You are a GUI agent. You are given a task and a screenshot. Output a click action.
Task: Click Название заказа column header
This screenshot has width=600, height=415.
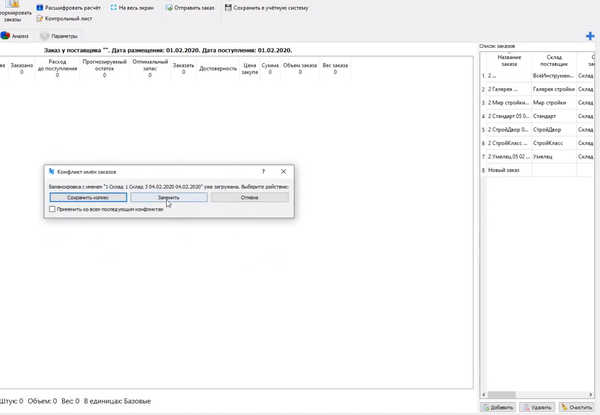tap(509, 60)
